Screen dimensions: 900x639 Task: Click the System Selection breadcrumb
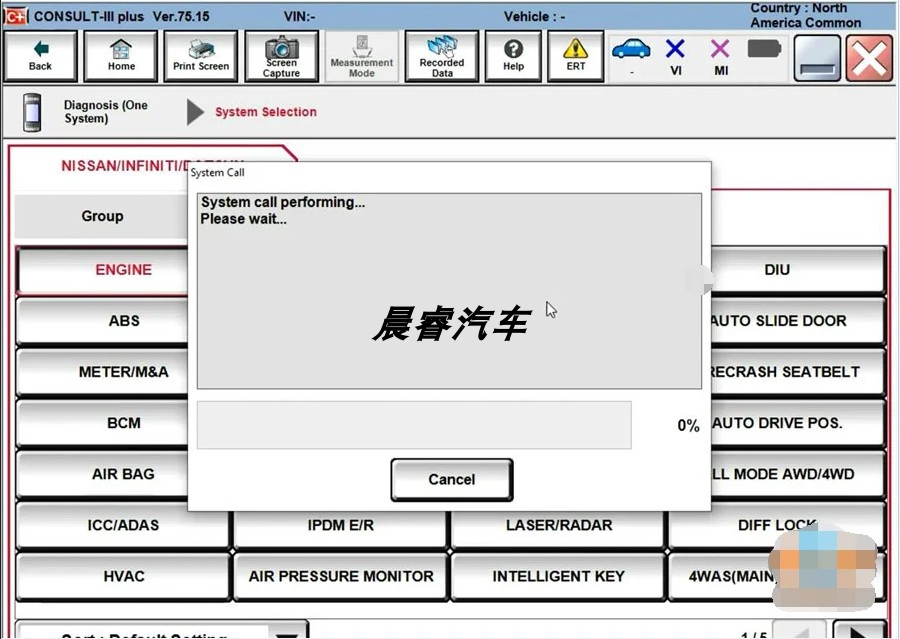(266, 112)
